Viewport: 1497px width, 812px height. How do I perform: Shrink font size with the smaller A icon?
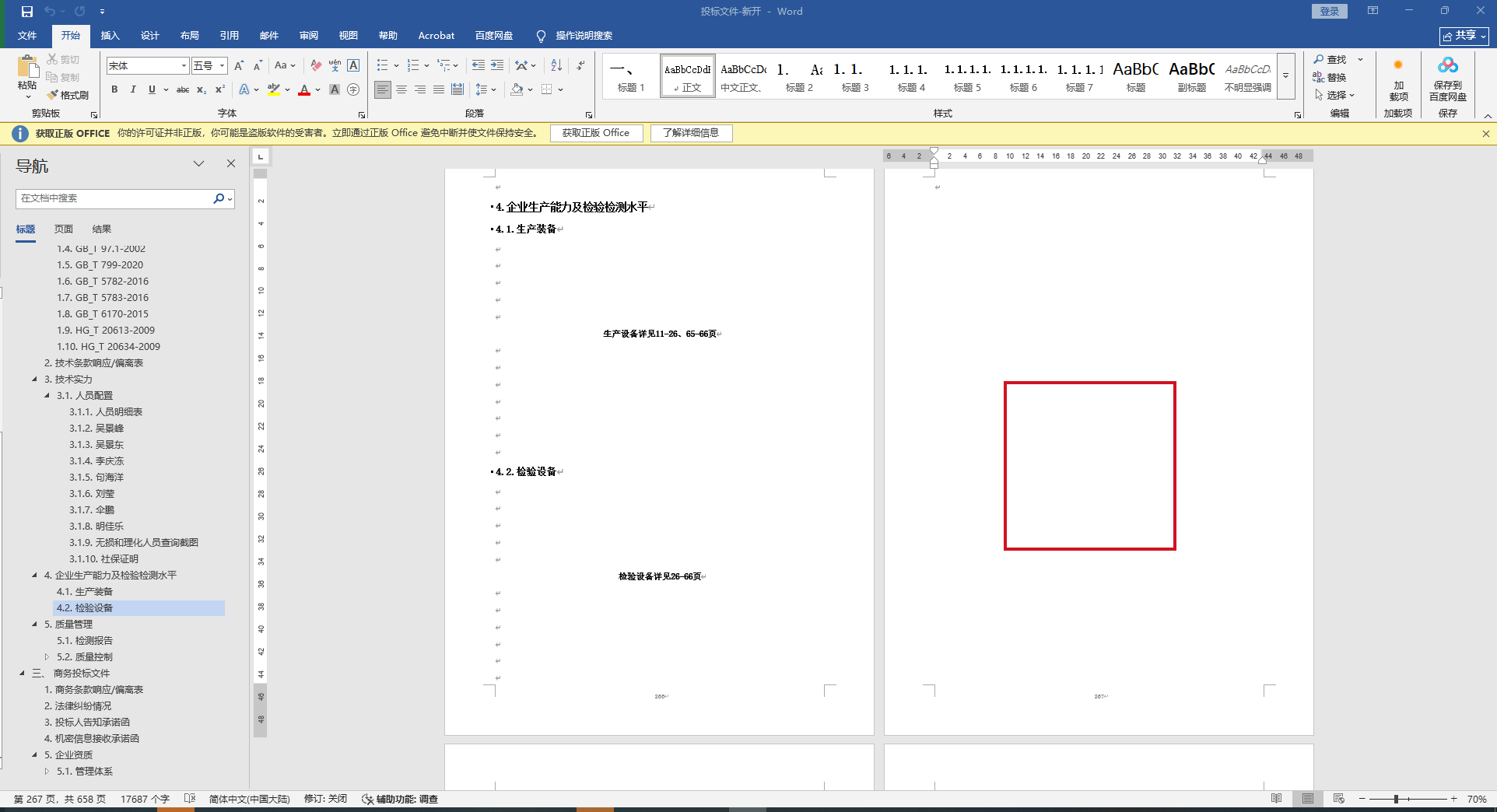click(x=258, y=66)
